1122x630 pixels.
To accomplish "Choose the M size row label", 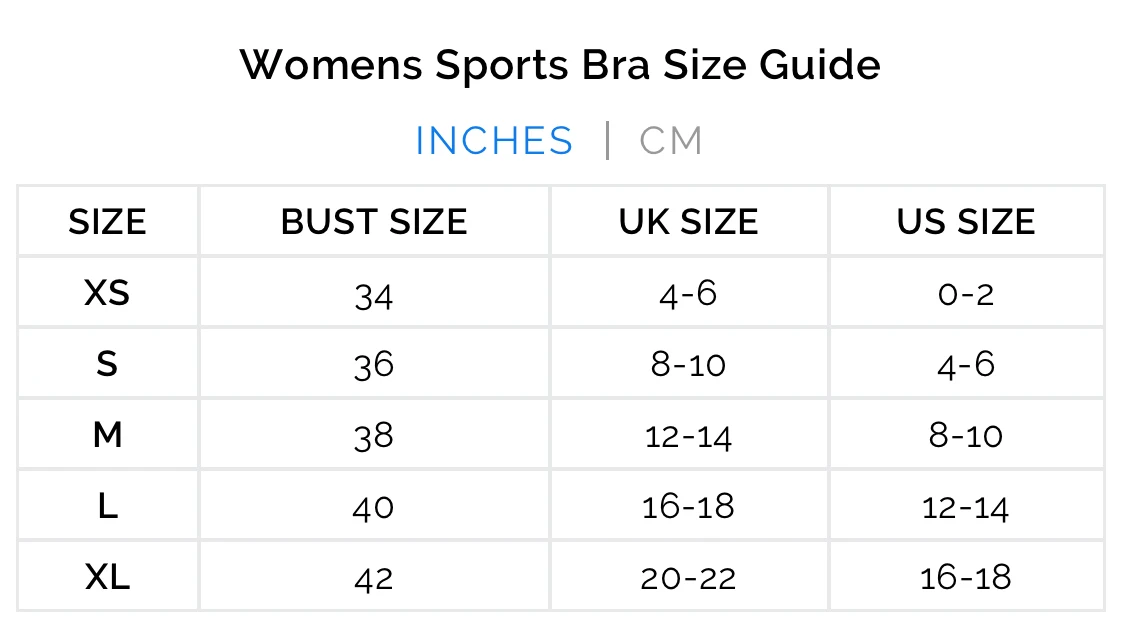I will pos(107,435).
